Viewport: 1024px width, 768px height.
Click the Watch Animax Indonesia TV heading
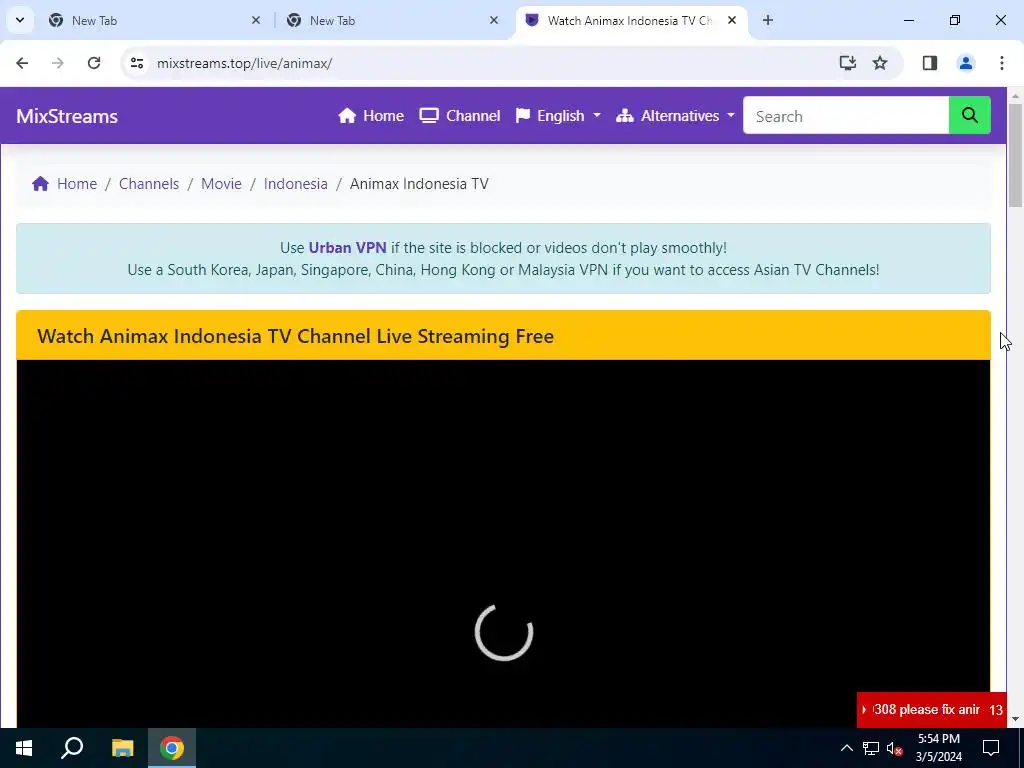(x=295, y=336)
